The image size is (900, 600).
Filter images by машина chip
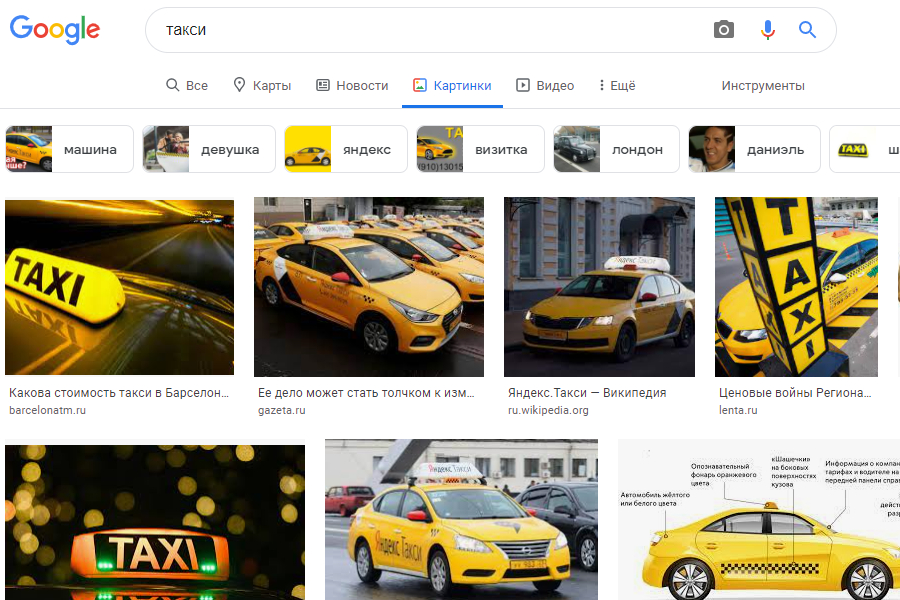69,149
